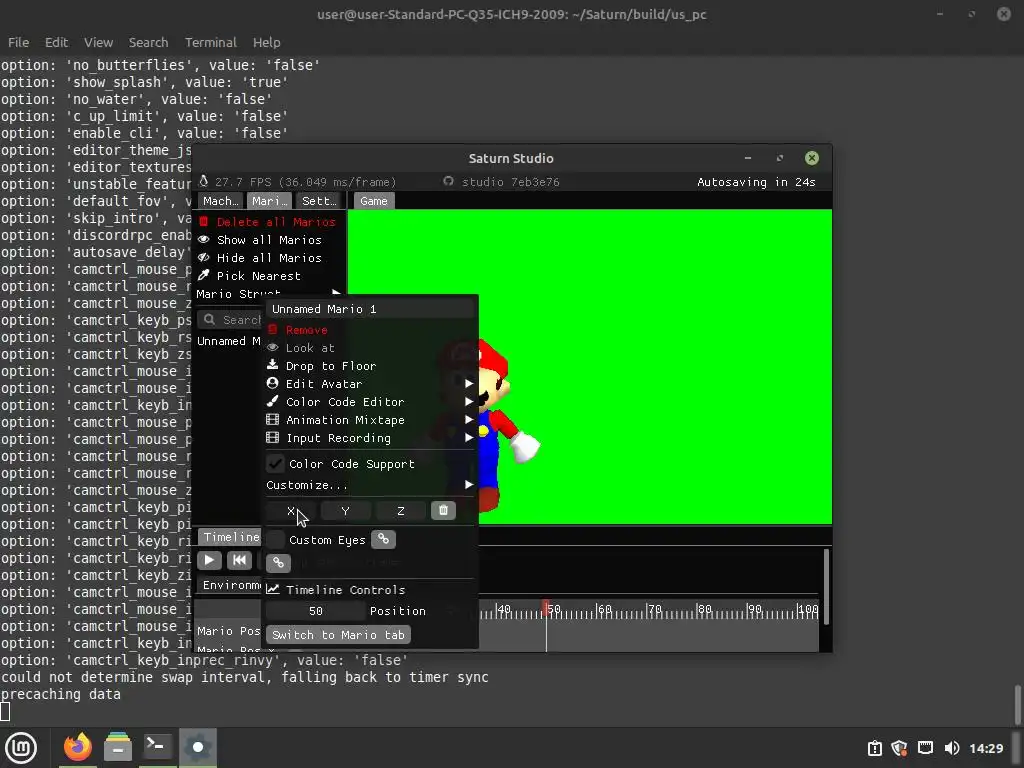Click the X axis field
This screenshot has width=1024, height=768.
tap(291, 511)
